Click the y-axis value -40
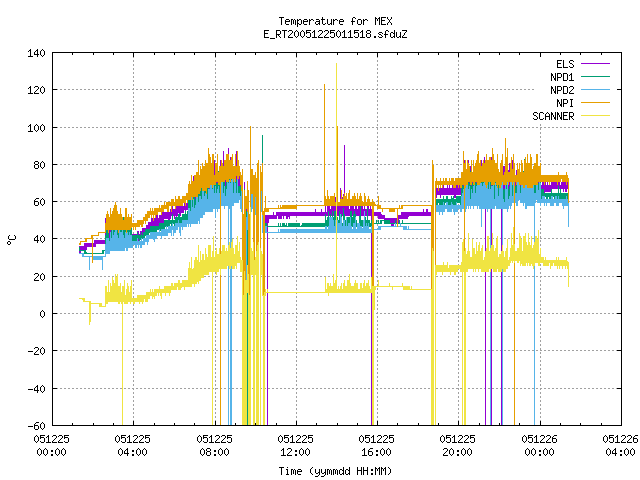This screenshot has width=640, height=480. (36, 389)
